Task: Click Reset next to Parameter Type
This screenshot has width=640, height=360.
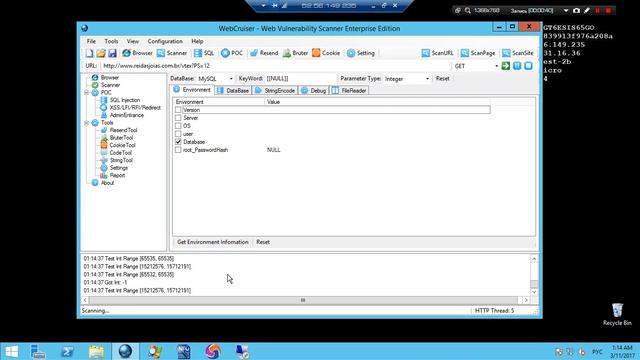Action: 442,78
